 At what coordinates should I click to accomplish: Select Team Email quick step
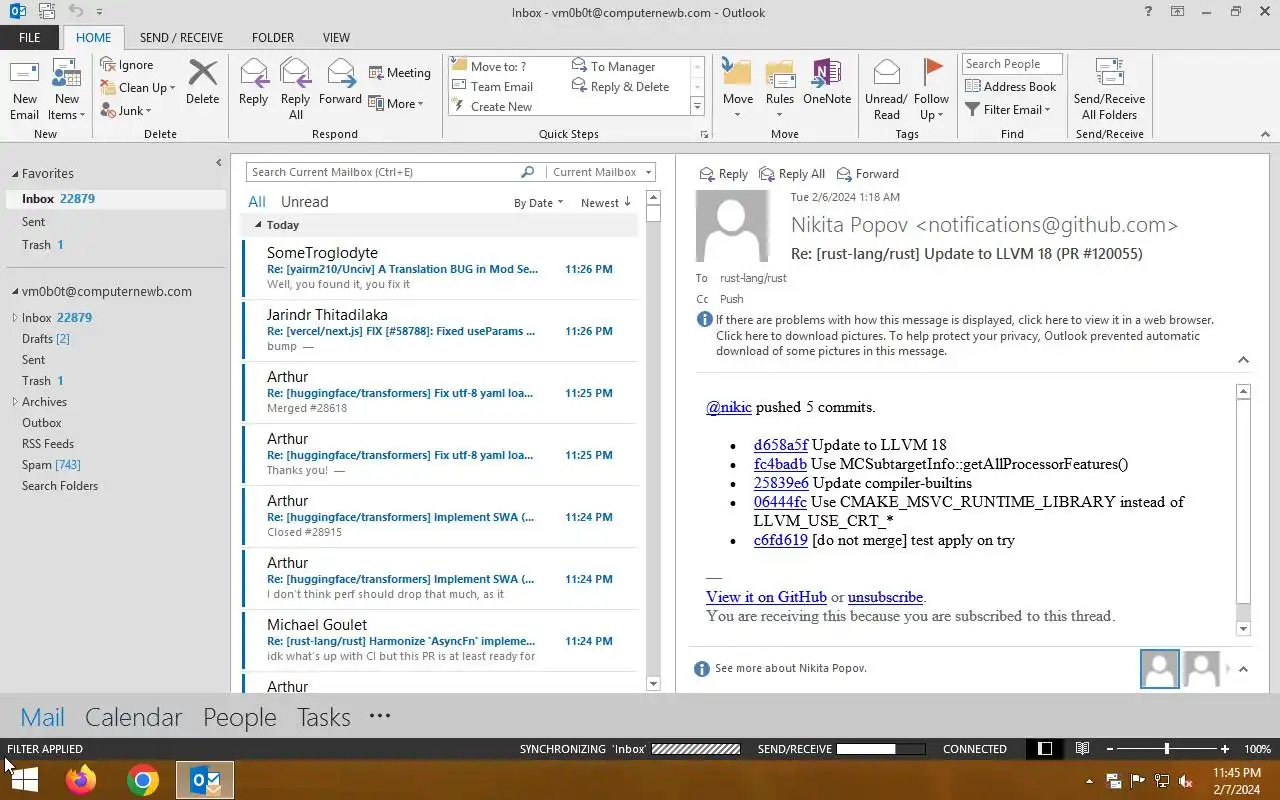tap(493, 87)
